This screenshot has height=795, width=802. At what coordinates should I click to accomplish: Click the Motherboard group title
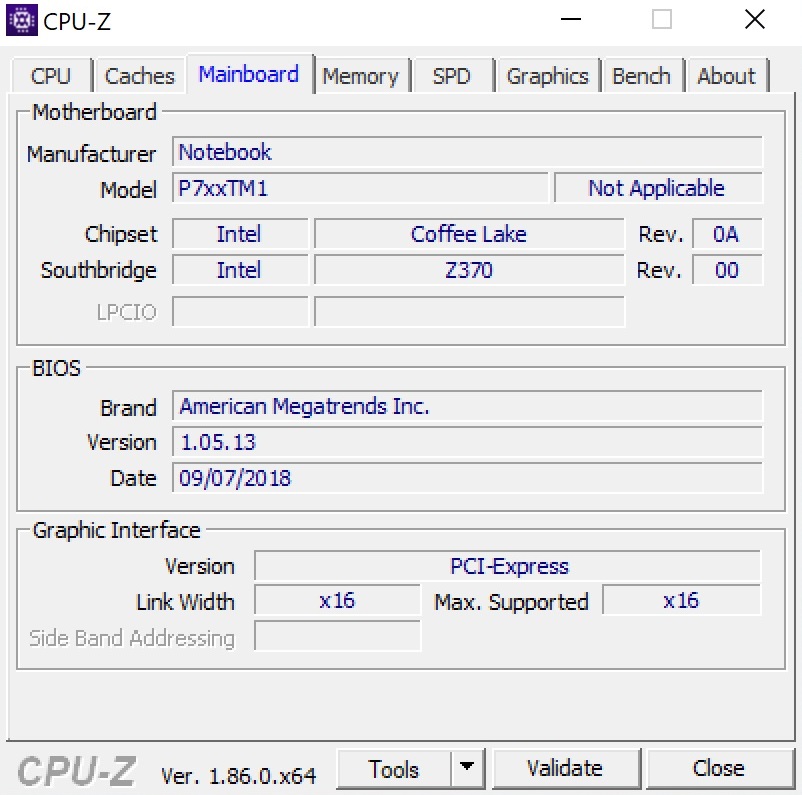tap(95, 112)
